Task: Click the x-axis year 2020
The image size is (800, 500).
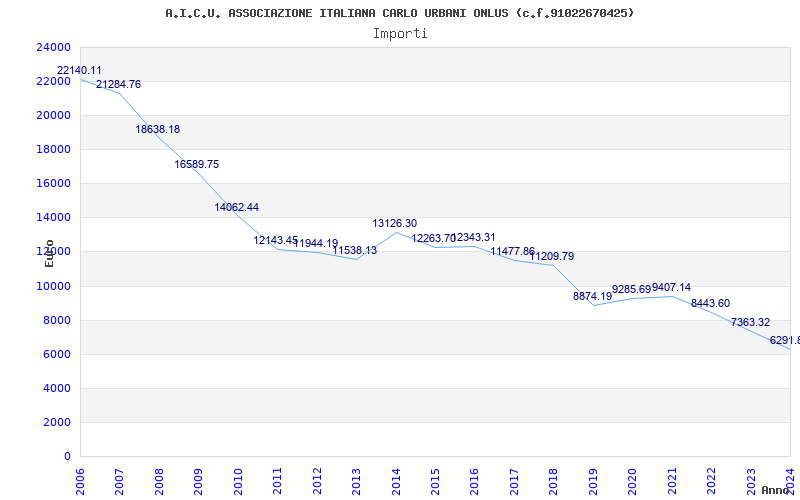Action: click(x=633, y=481)
